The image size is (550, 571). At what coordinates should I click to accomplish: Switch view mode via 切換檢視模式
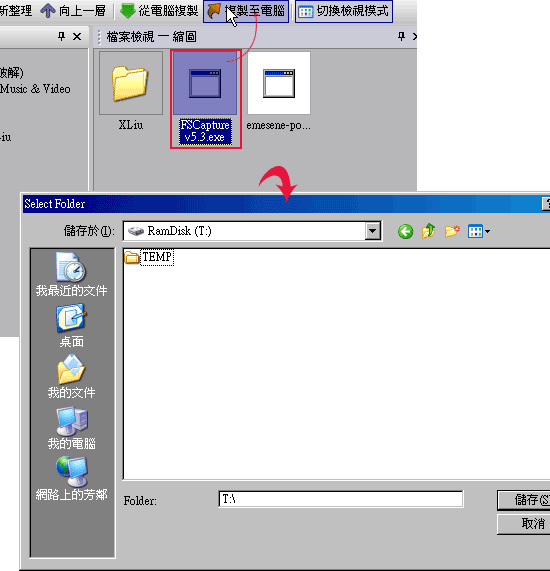tap(343, 11)
